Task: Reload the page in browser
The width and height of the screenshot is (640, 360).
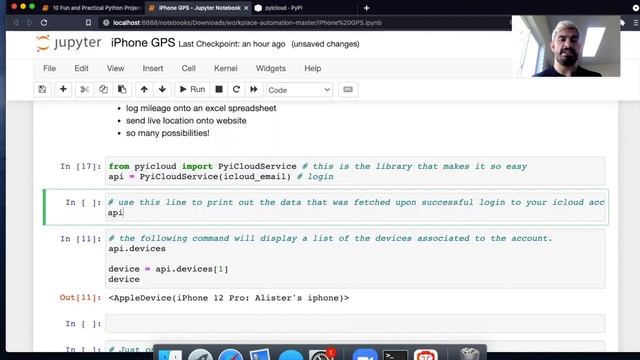Action: click(44, 23)
